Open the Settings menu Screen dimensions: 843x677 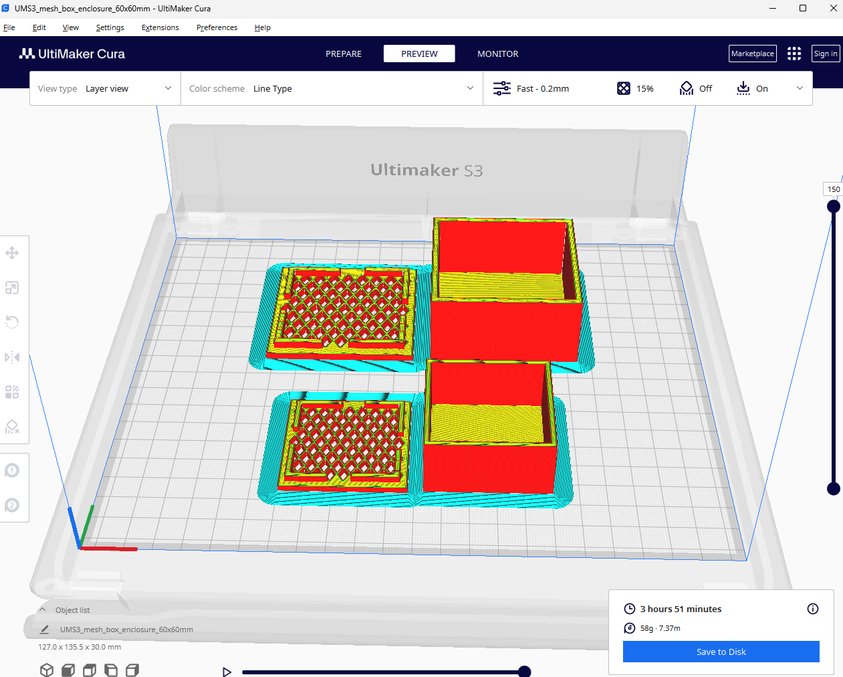click(110, 27)
